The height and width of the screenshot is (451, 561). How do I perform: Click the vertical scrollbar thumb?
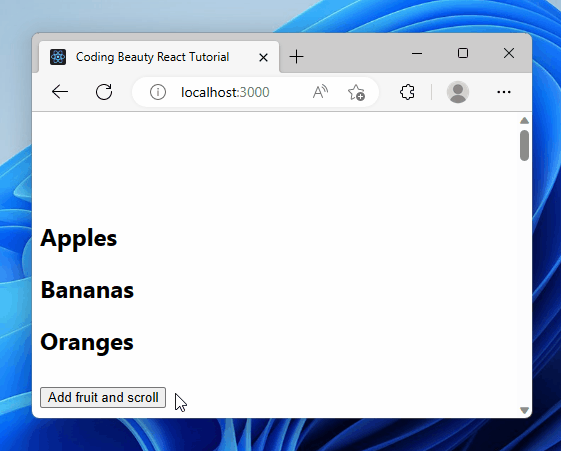[524, 146]
